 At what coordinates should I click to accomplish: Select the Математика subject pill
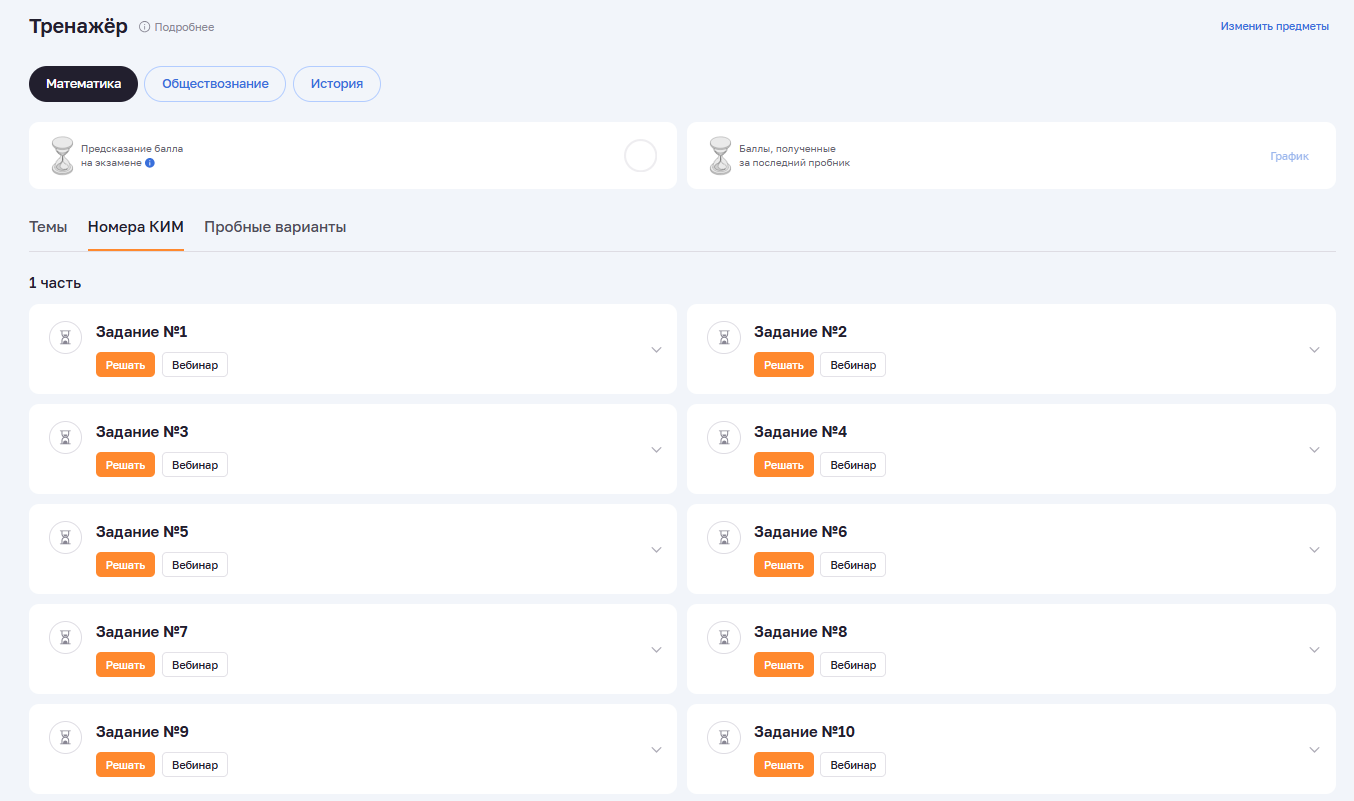83,84
